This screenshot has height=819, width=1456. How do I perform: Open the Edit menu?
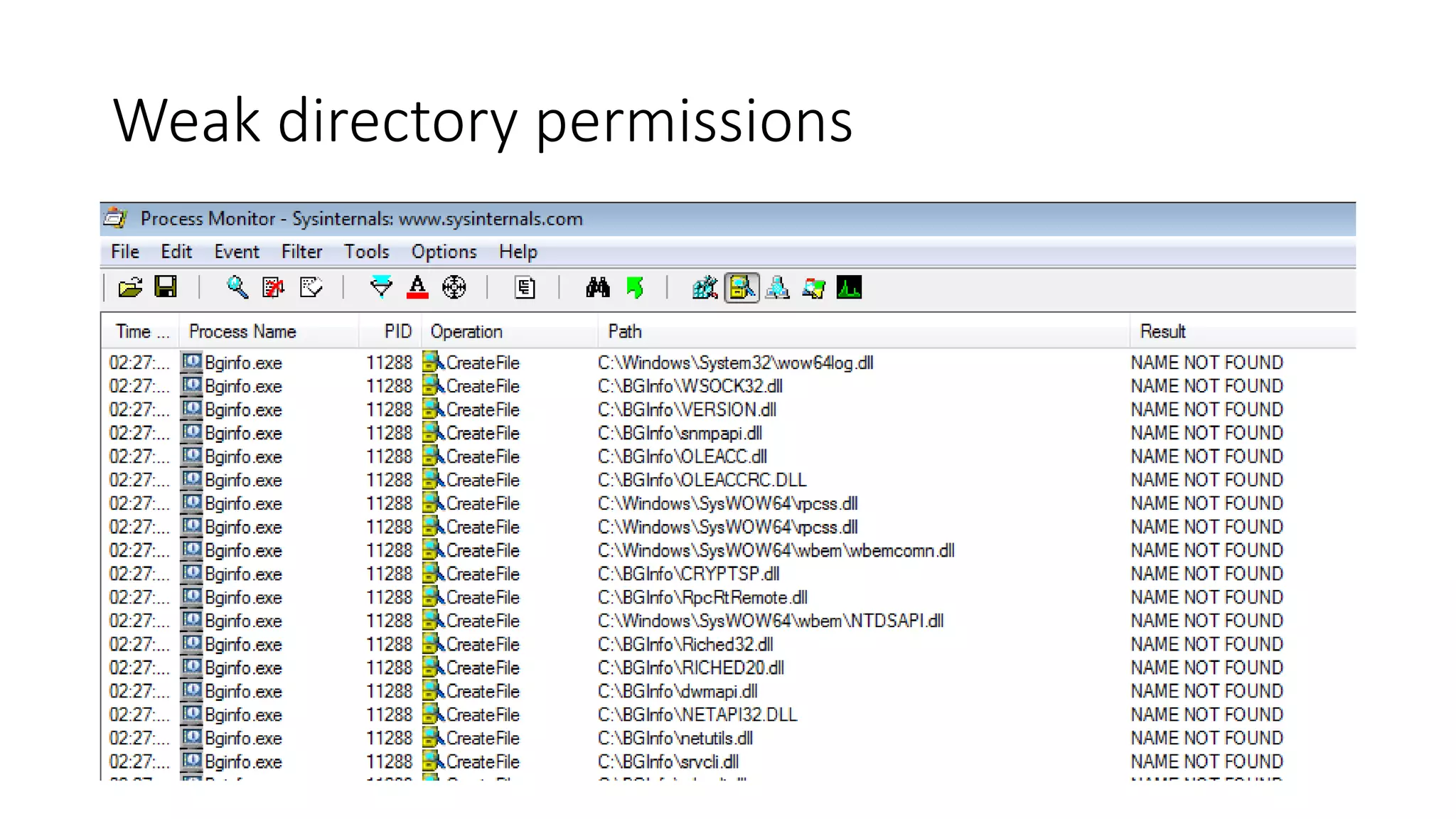[x=176, y=252]
